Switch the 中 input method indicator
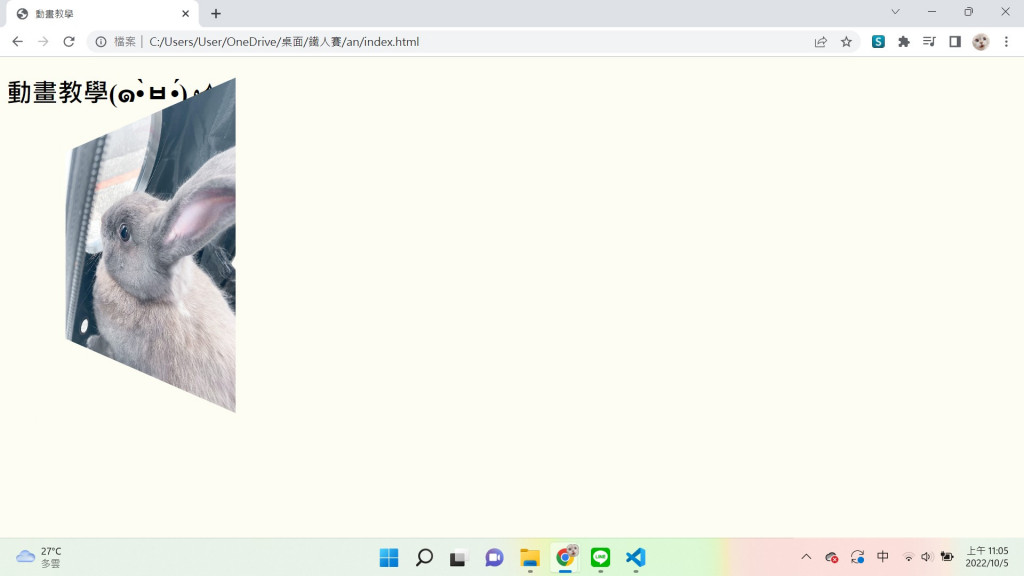Viewport: 1024px width, 576px height. [x=883, y=557]
